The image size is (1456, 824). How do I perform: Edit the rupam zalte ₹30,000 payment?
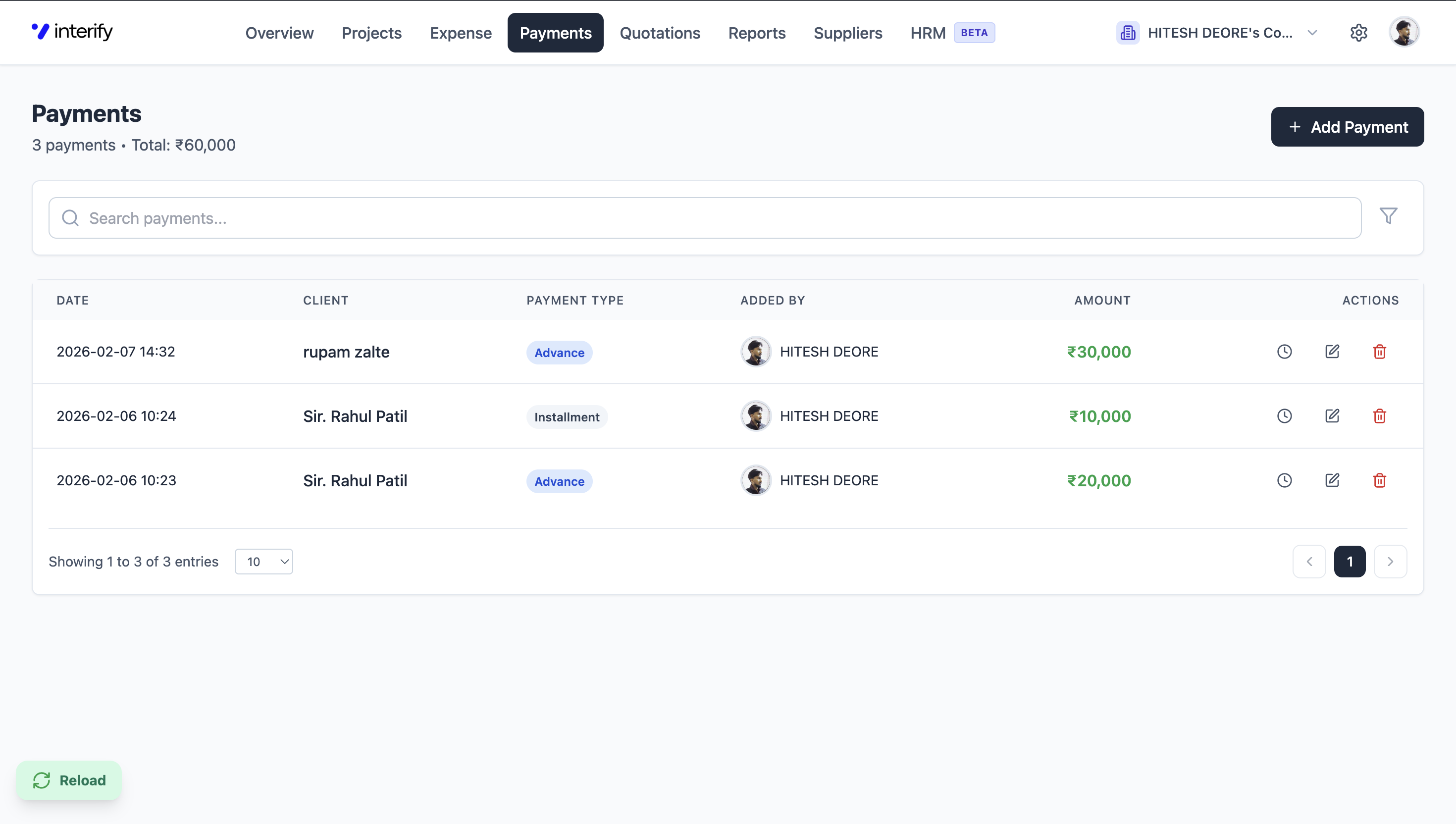coord(1332,352)
